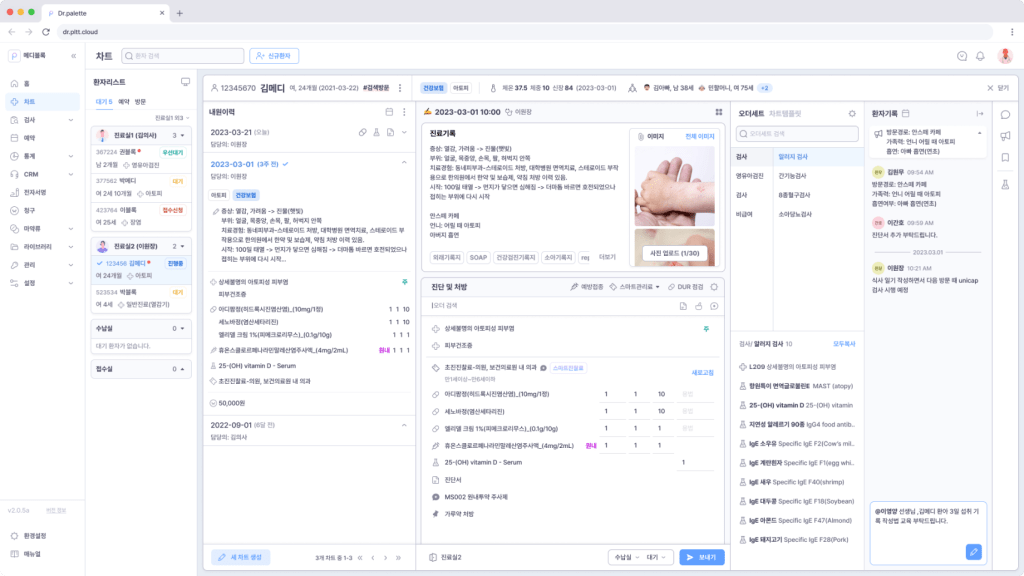
Task: Click the blue pencil button in the memo box
Action: [x=974, y=551]
